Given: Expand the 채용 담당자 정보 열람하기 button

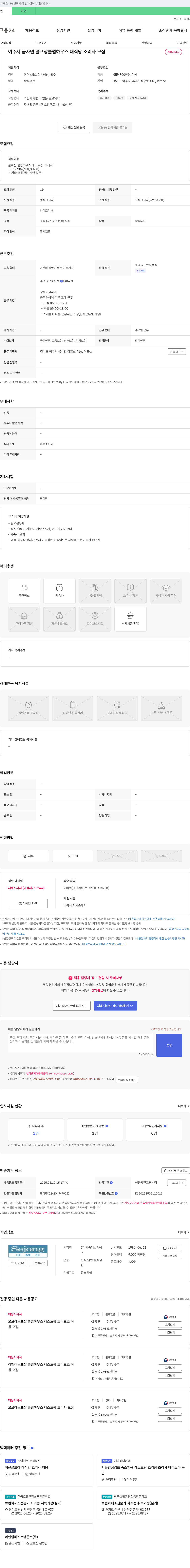Looking at the screenshot, I should [x=115, y=1006].
